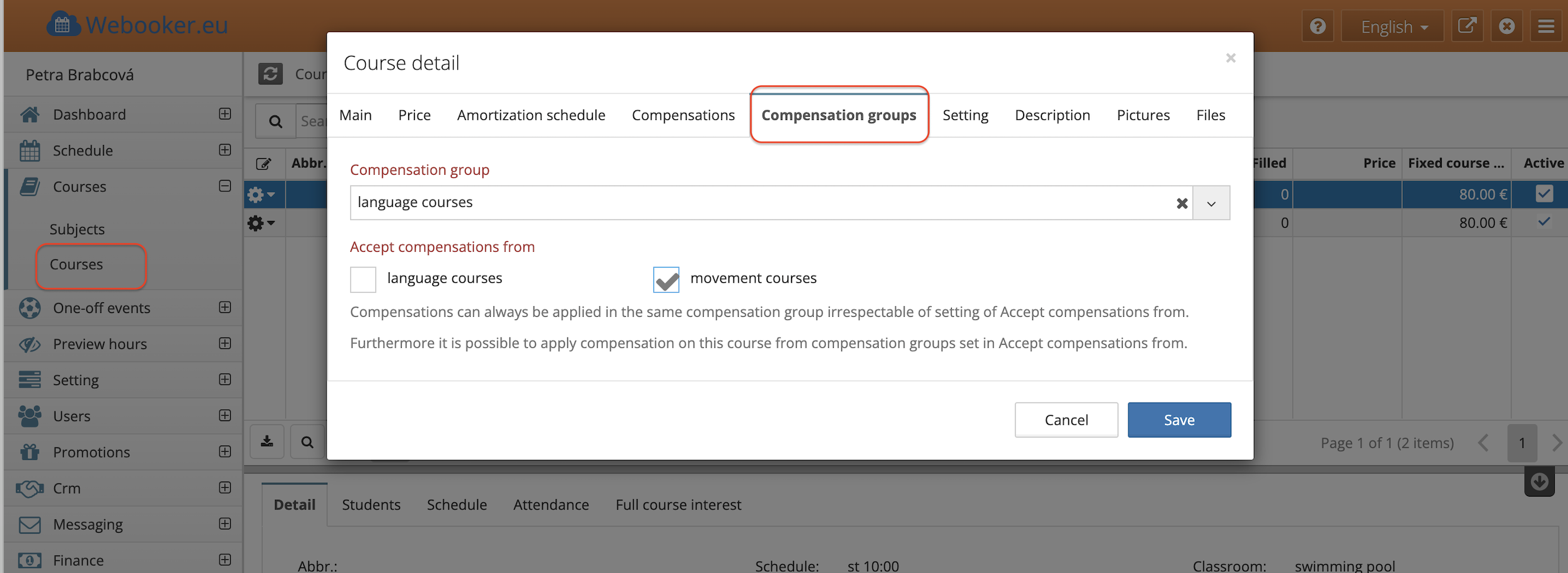Screen dimensions: 1568x573
Task: Click the Promotions gift icon
Action: (30, 452)
